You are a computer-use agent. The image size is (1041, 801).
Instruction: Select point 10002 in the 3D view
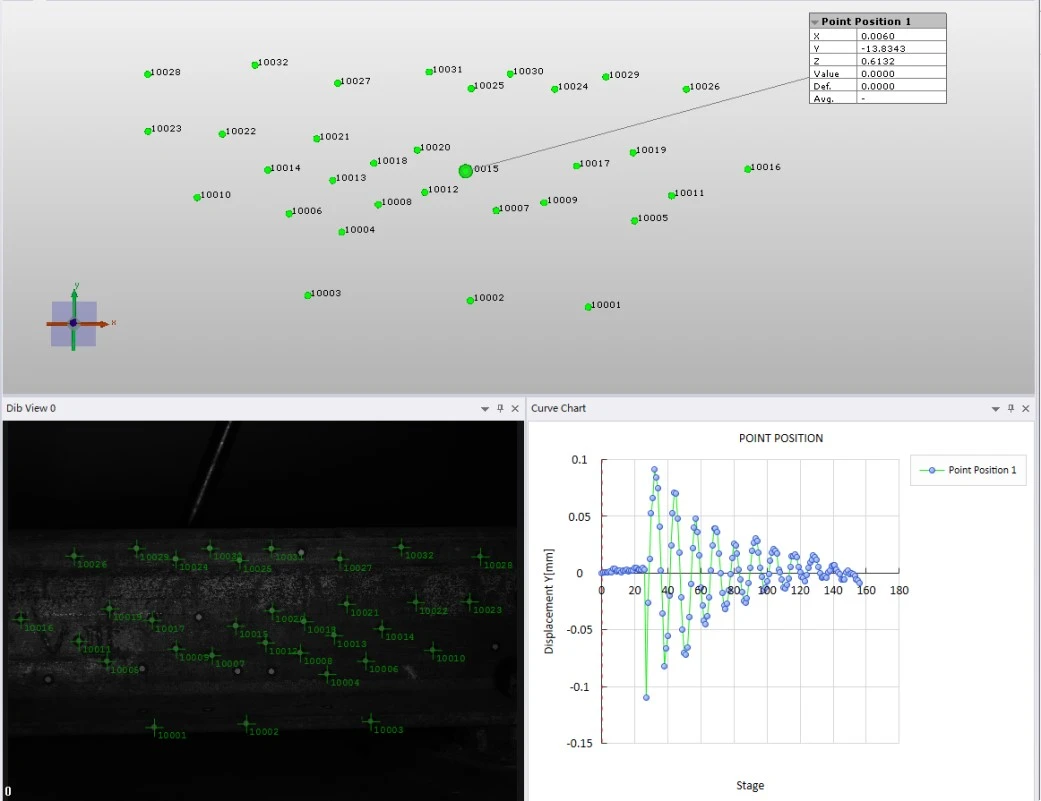click(470, 301)
